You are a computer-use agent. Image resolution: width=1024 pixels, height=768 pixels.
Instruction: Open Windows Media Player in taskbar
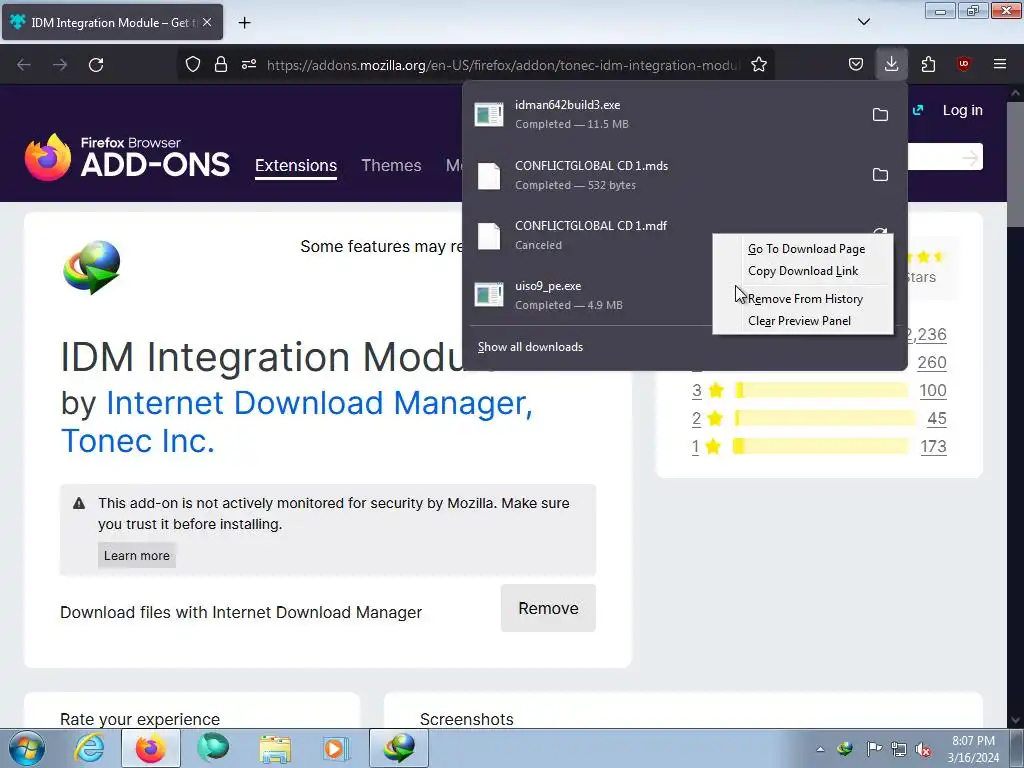coord(336,748)
